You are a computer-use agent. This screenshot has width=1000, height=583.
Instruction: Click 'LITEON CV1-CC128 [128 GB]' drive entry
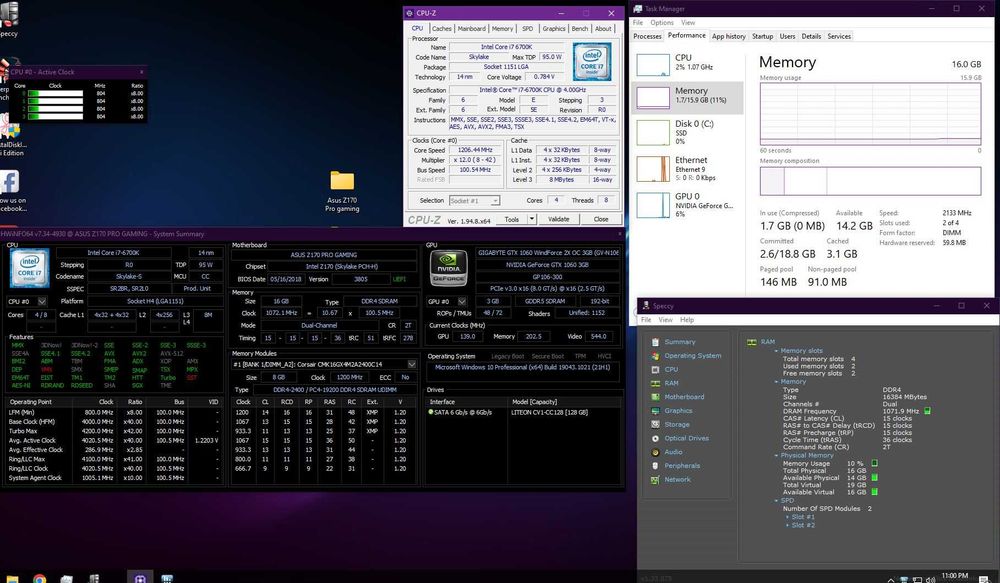click(x=549, y=413)
